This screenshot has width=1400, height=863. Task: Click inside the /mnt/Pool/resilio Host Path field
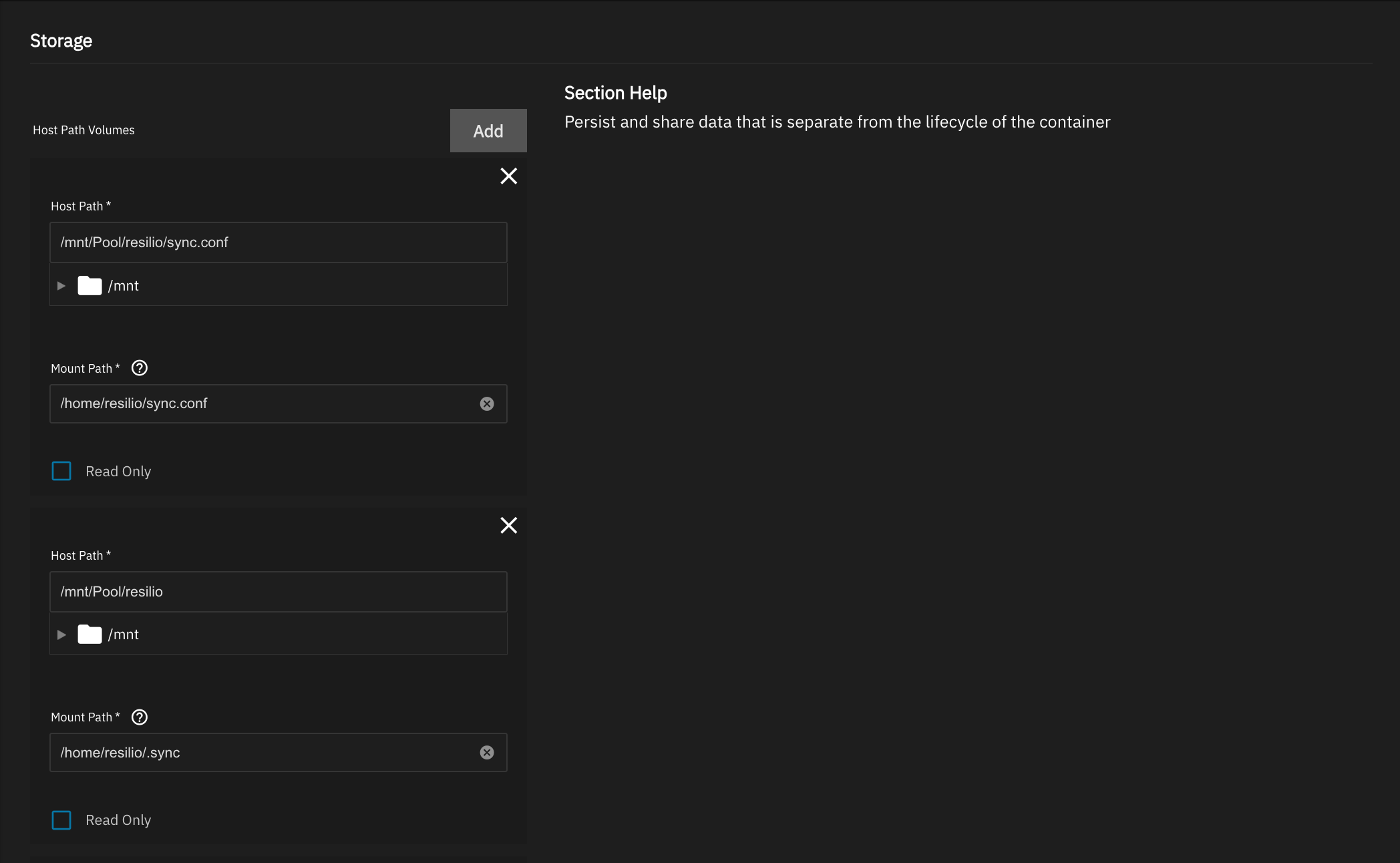(267, 592)
